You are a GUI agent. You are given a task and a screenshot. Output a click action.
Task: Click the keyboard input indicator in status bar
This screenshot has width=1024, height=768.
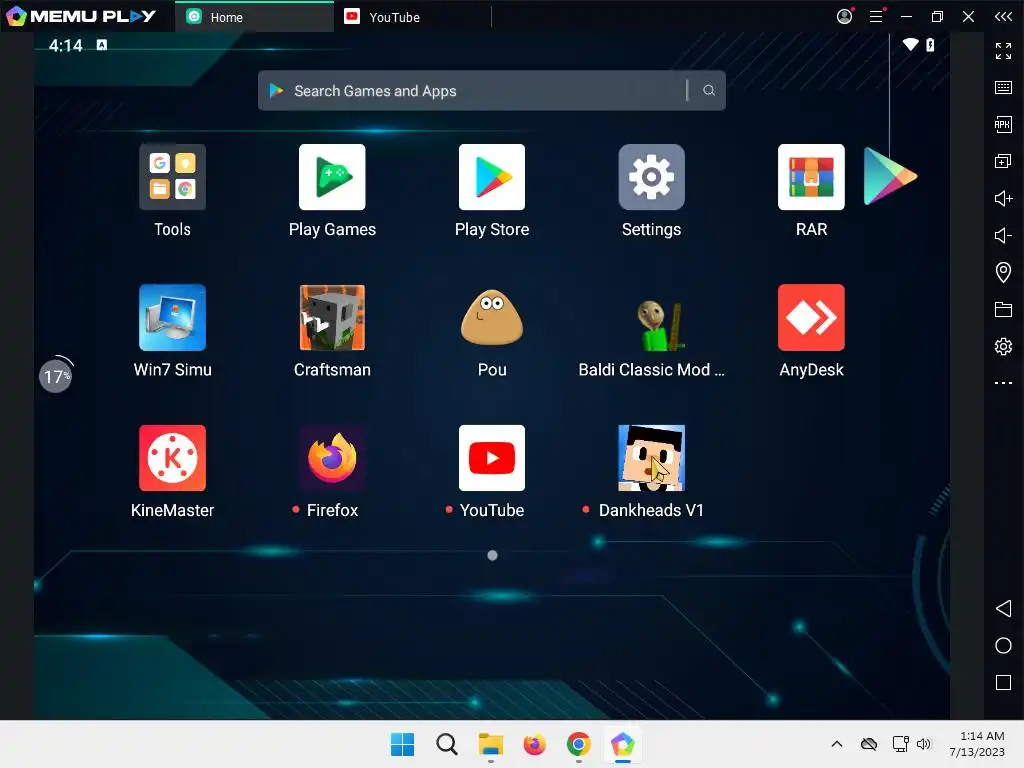click(102, 44)
